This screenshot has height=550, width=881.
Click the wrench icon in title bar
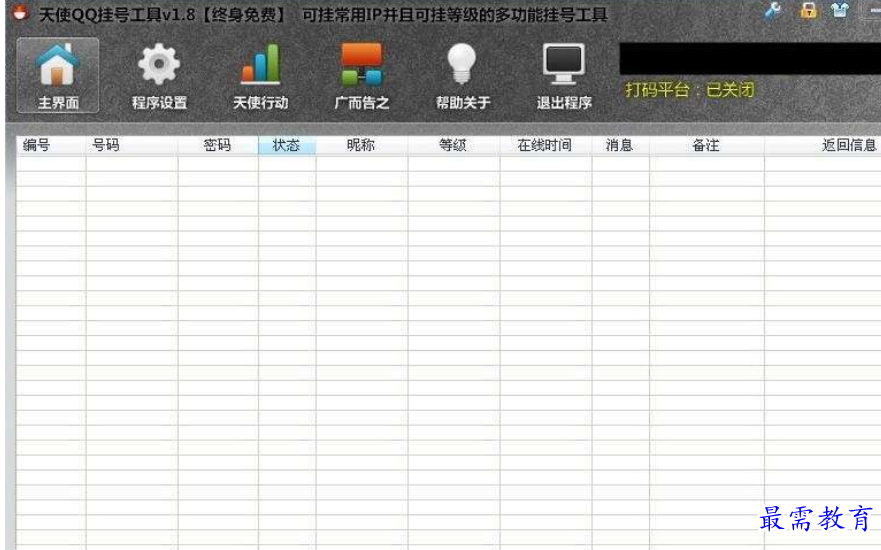coord(774,10)
